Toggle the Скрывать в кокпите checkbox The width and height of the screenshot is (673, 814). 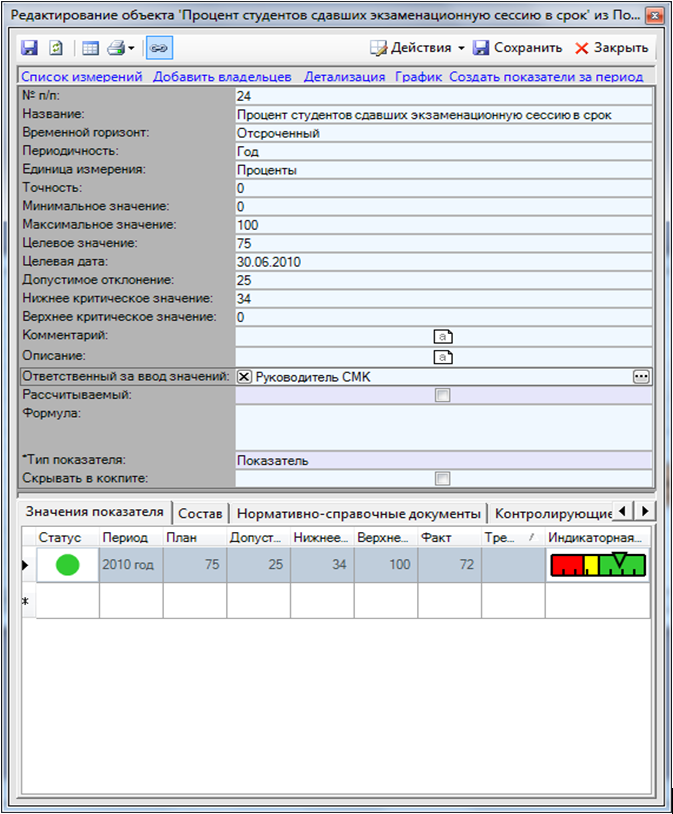coord(443,479)
